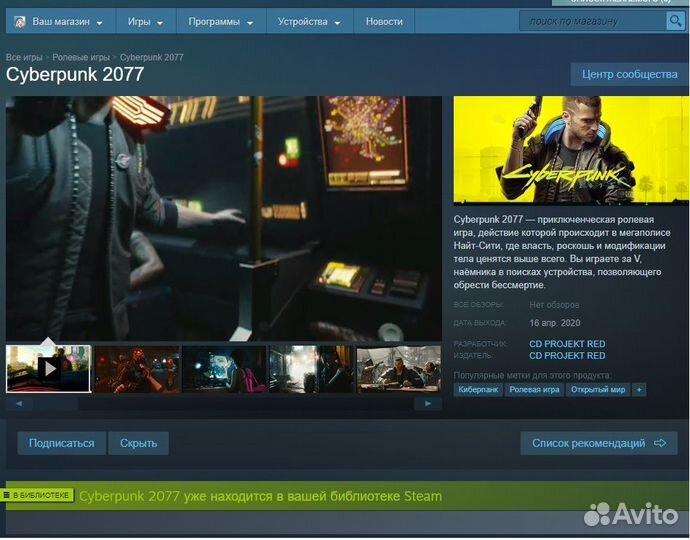Select the red cyborg screenshot thumbnail
Screen dimensions: 690x540
137,369
